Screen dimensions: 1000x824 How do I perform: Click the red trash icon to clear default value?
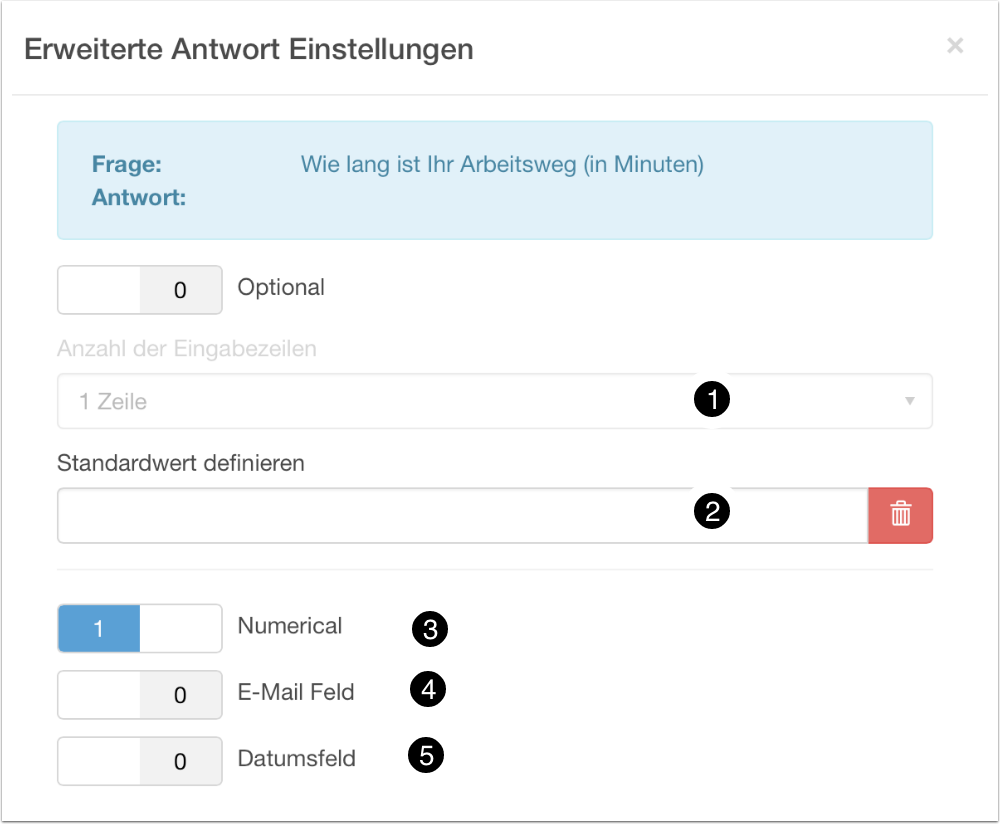coord(900,515)
